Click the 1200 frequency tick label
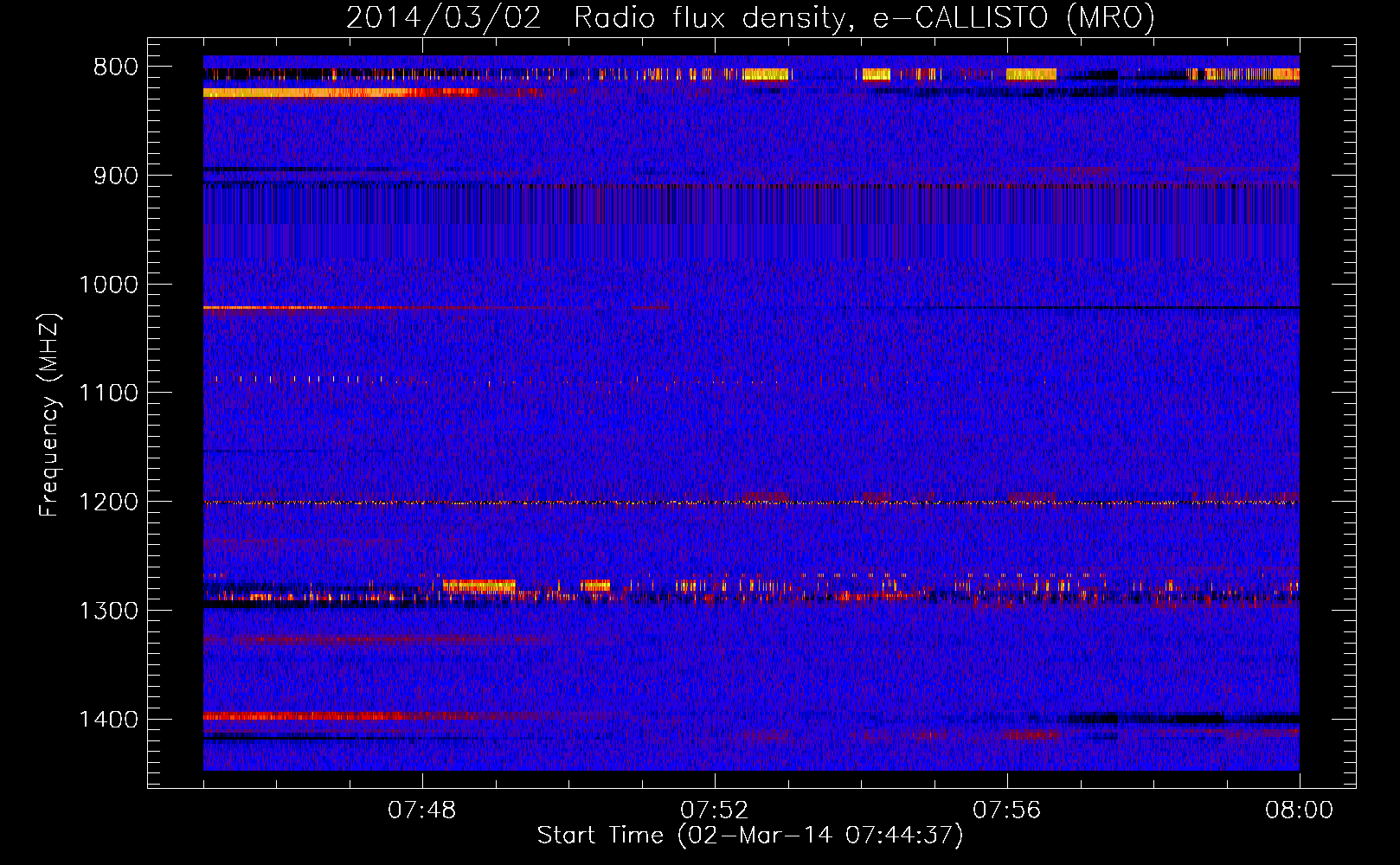Screen dimensions: 1400x865 [x=108, y=502]
